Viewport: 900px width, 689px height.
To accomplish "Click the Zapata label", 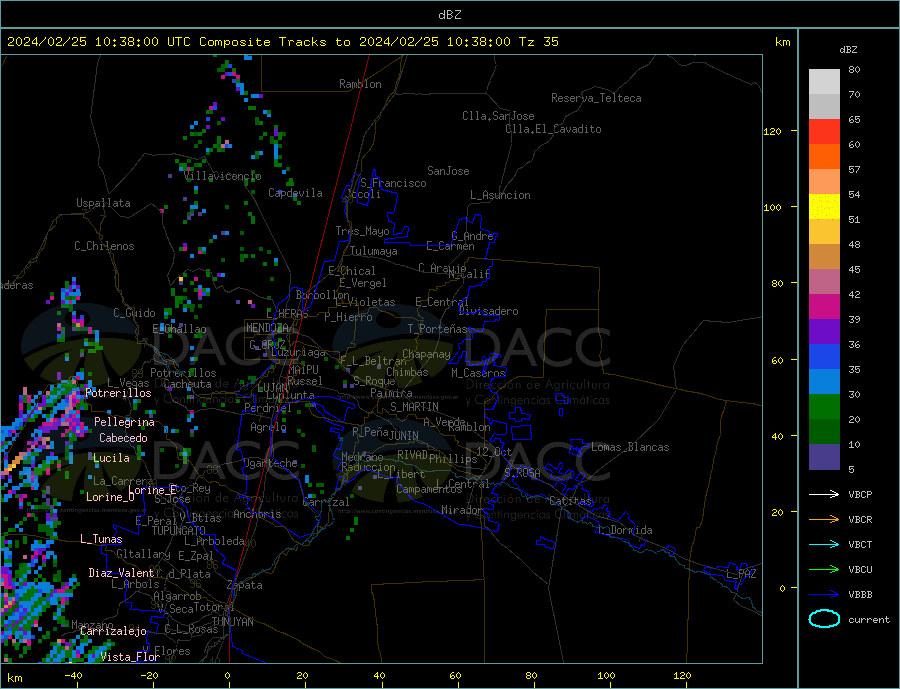I will [245, 585].
